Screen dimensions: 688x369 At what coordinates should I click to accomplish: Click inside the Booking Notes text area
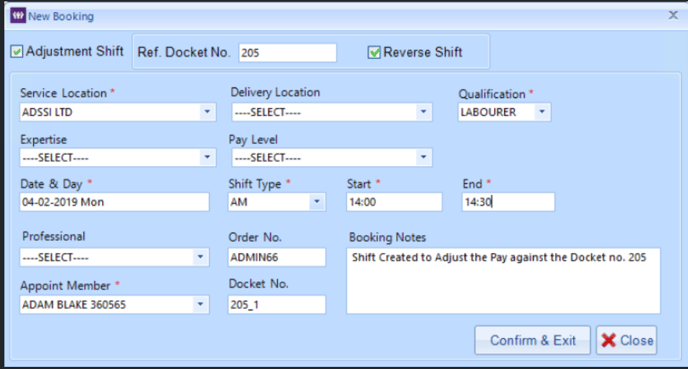[503, 281]
